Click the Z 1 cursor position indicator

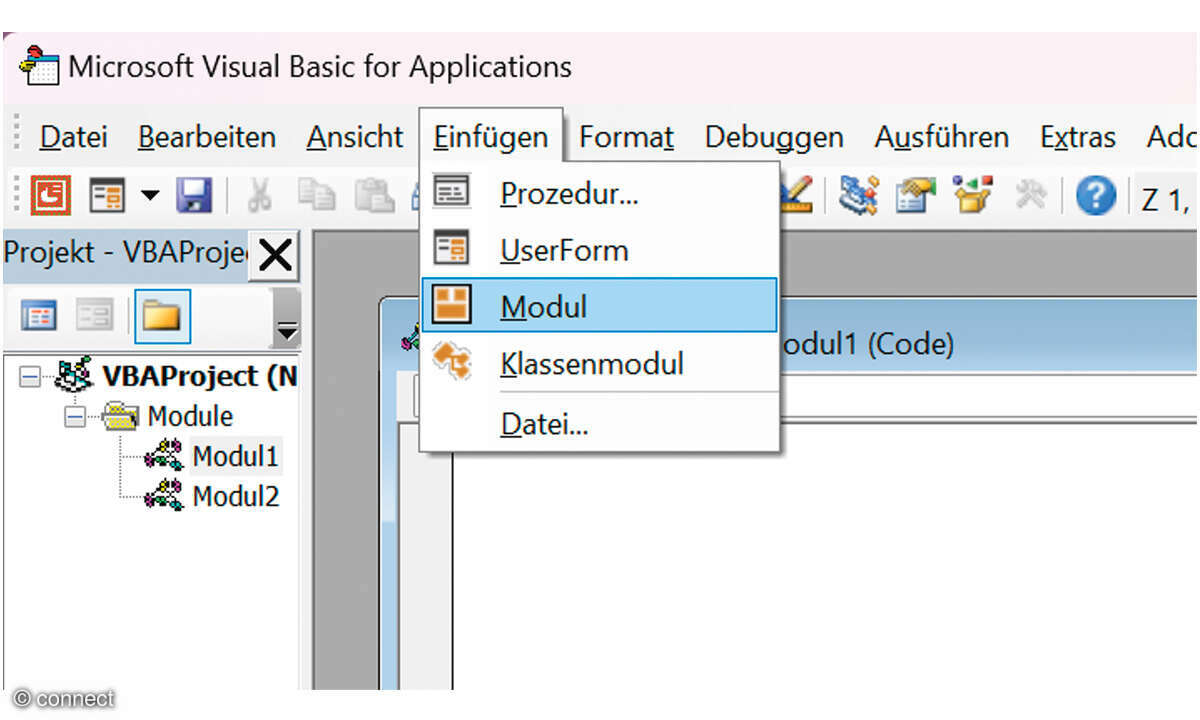pyautogui.click(x=1163, y=198)
